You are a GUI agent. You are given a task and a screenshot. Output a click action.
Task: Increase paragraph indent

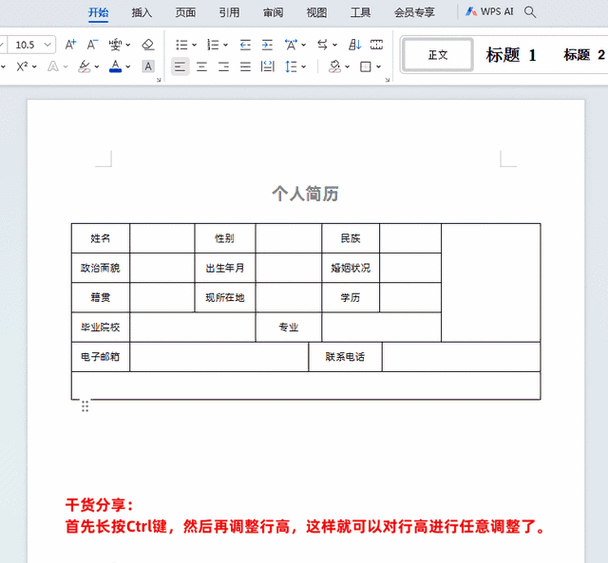click(x=267, y=45)
